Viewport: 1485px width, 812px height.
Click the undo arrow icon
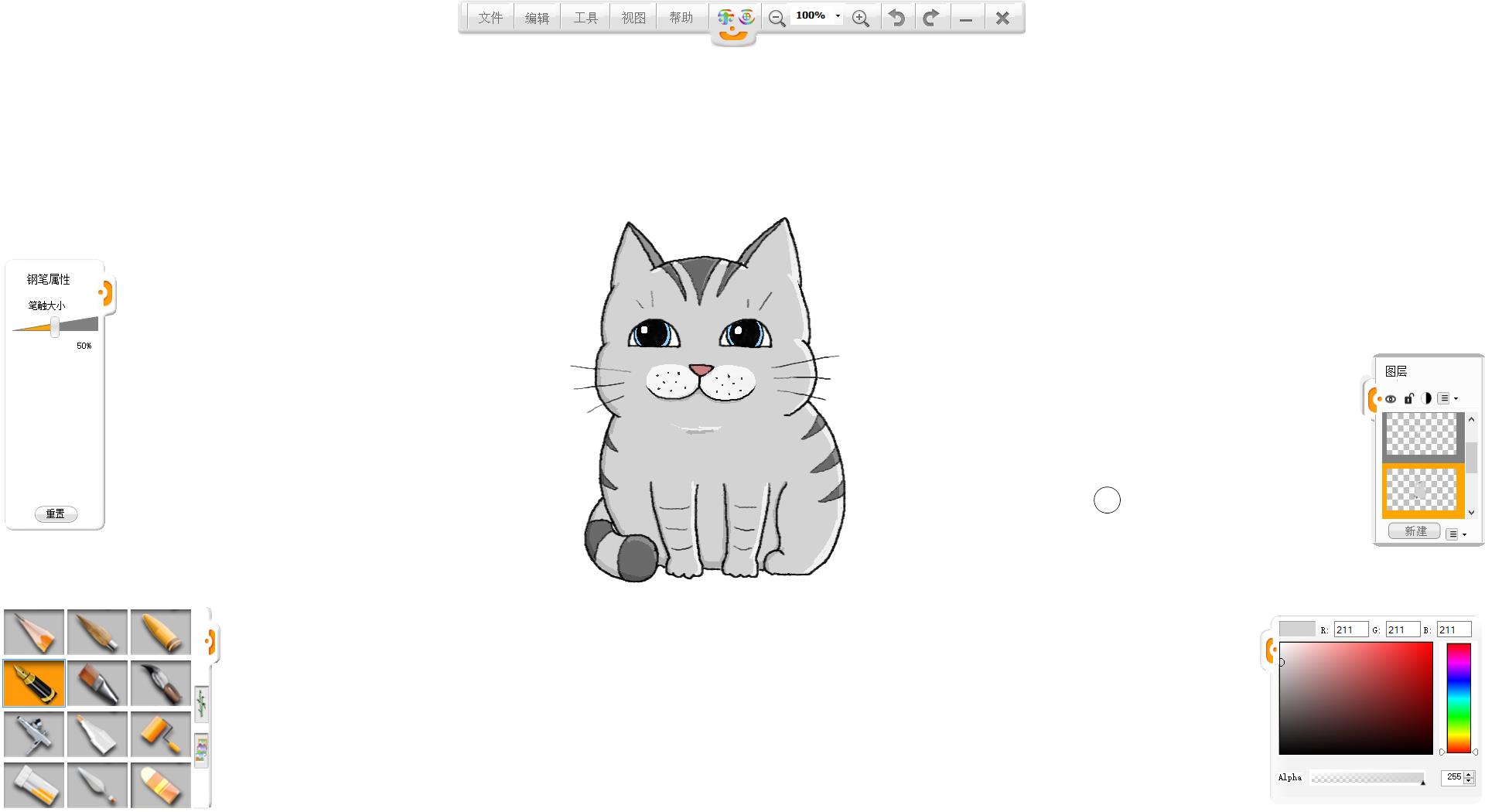pos(896,18)
